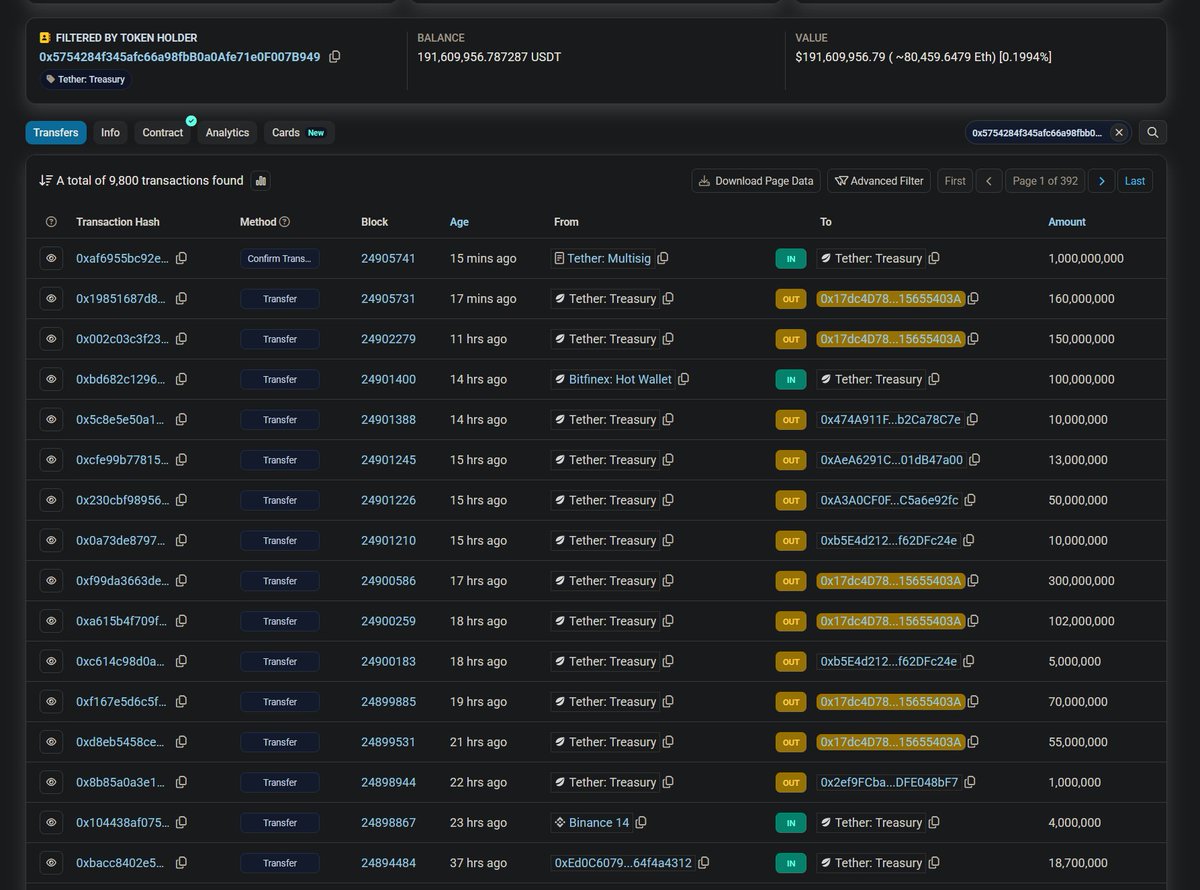Click the Amount column header
Viewport: 1200px width, 890px height.
(1067, 222)
